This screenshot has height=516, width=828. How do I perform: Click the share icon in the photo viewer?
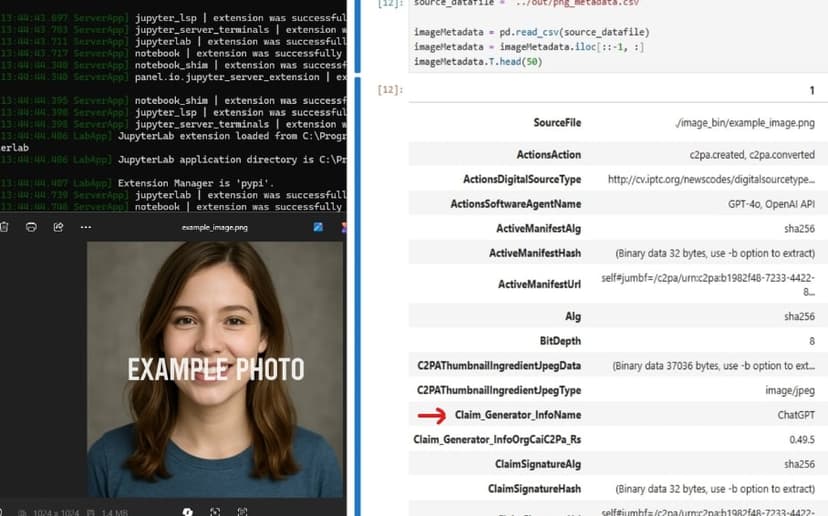click(x=58, y=227)
